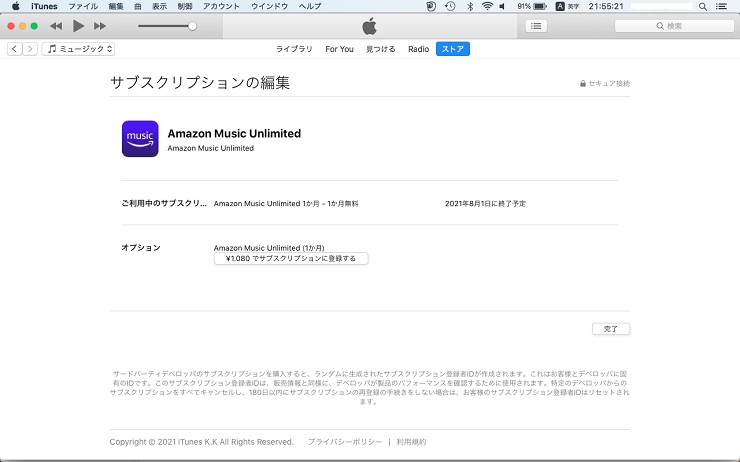Open the 曲 menu
Viewport: 740px width, 462px height.
(x=138, y=6)
